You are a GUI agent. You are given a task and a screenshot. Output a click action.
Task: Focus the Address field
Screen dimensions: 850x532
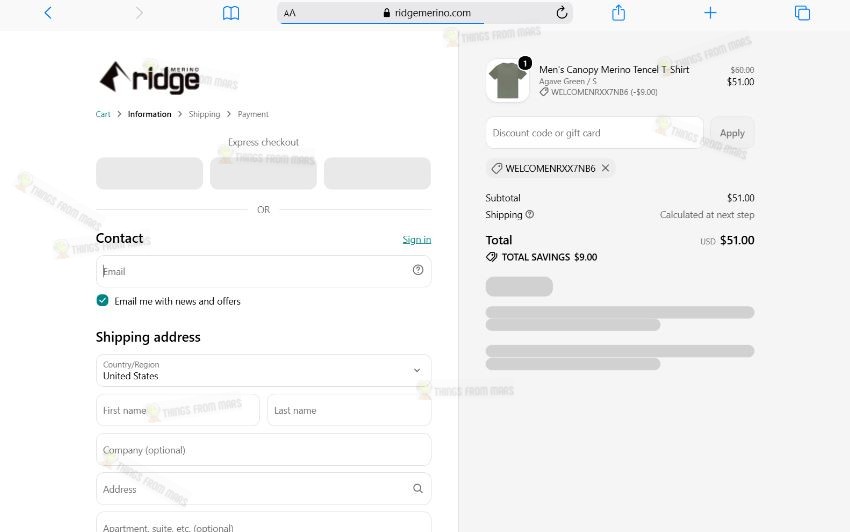coord(263,489)
